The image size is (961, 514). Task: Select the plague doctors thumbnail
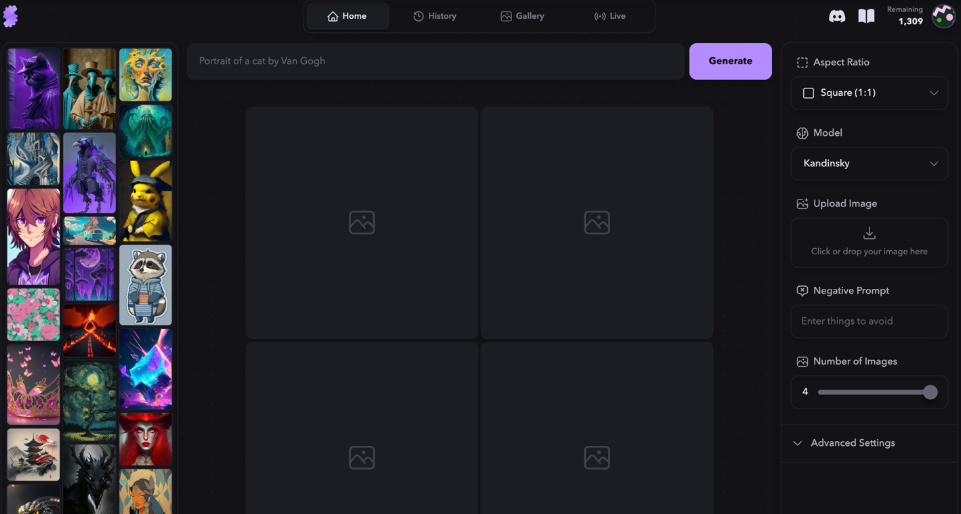[89, 89]
